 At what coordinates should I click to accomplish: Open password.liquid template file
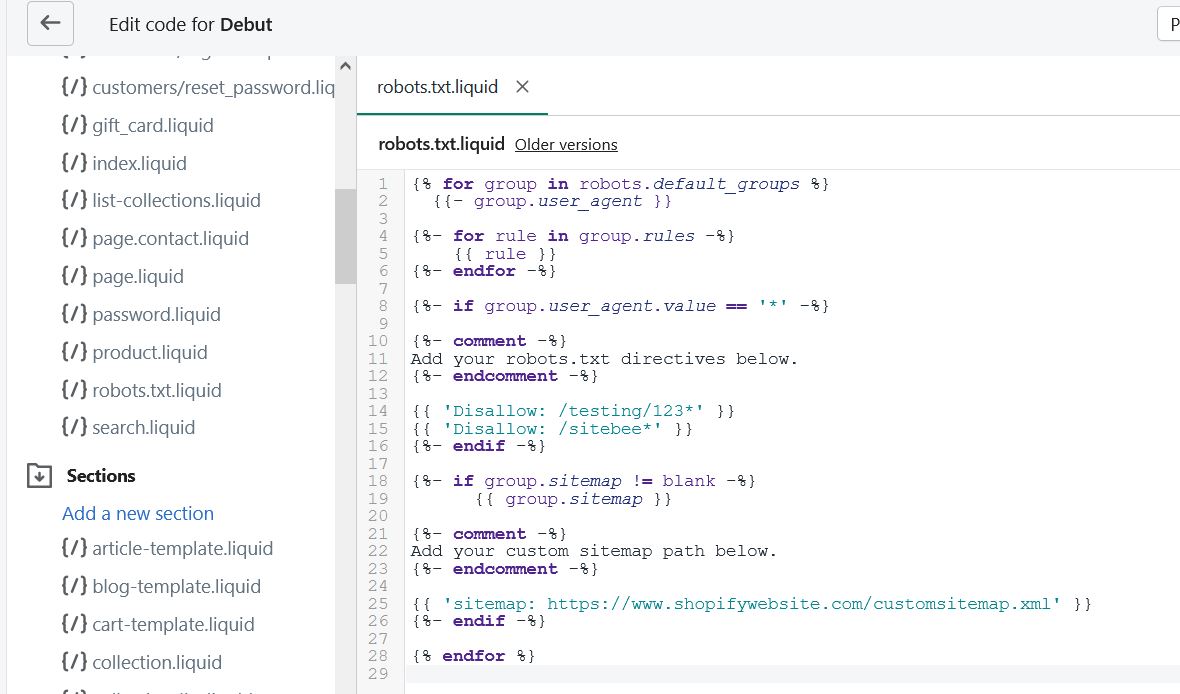click(141, 314)
